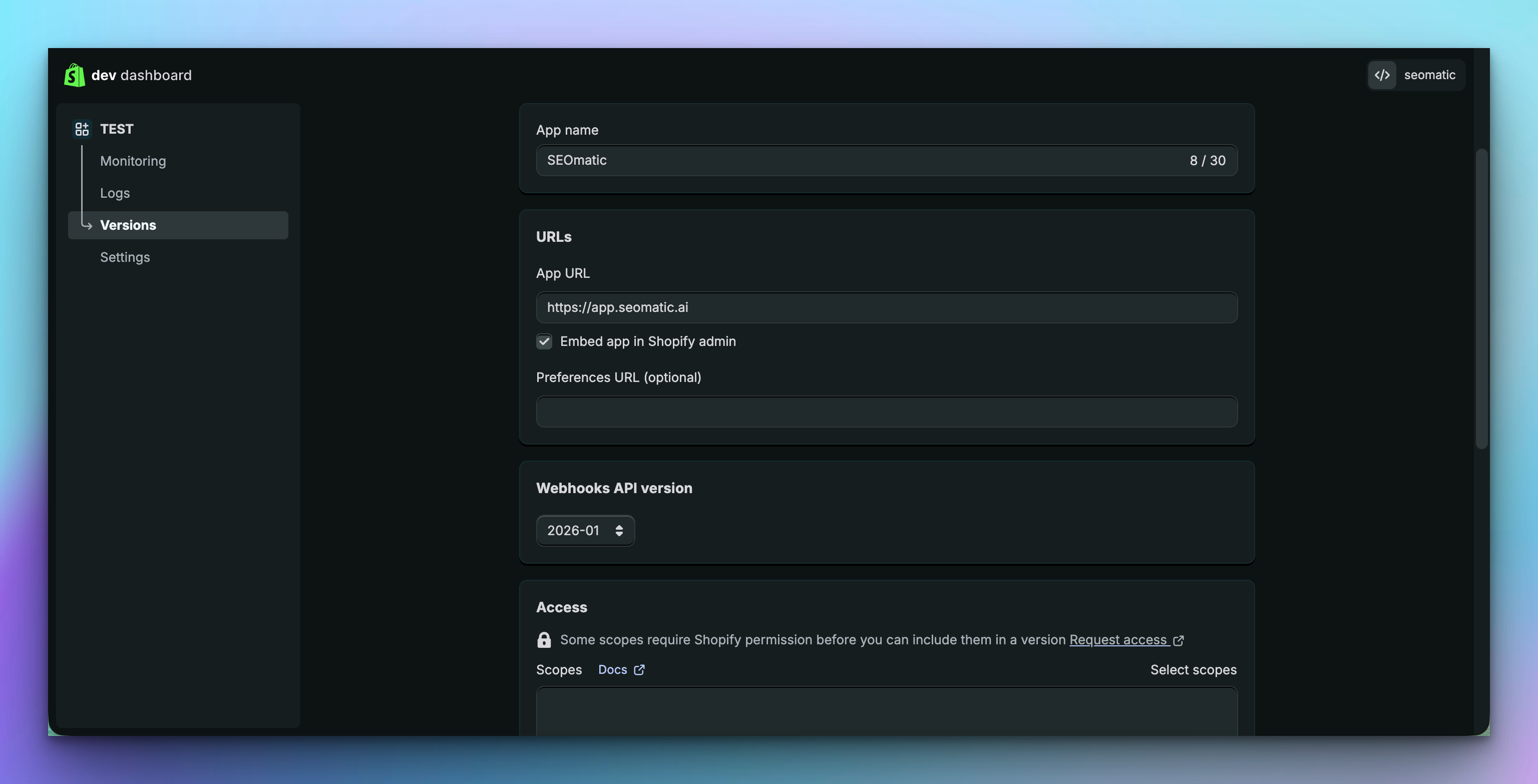
Task: Click the external link icon after Request access
Action: coord(1178,640)
